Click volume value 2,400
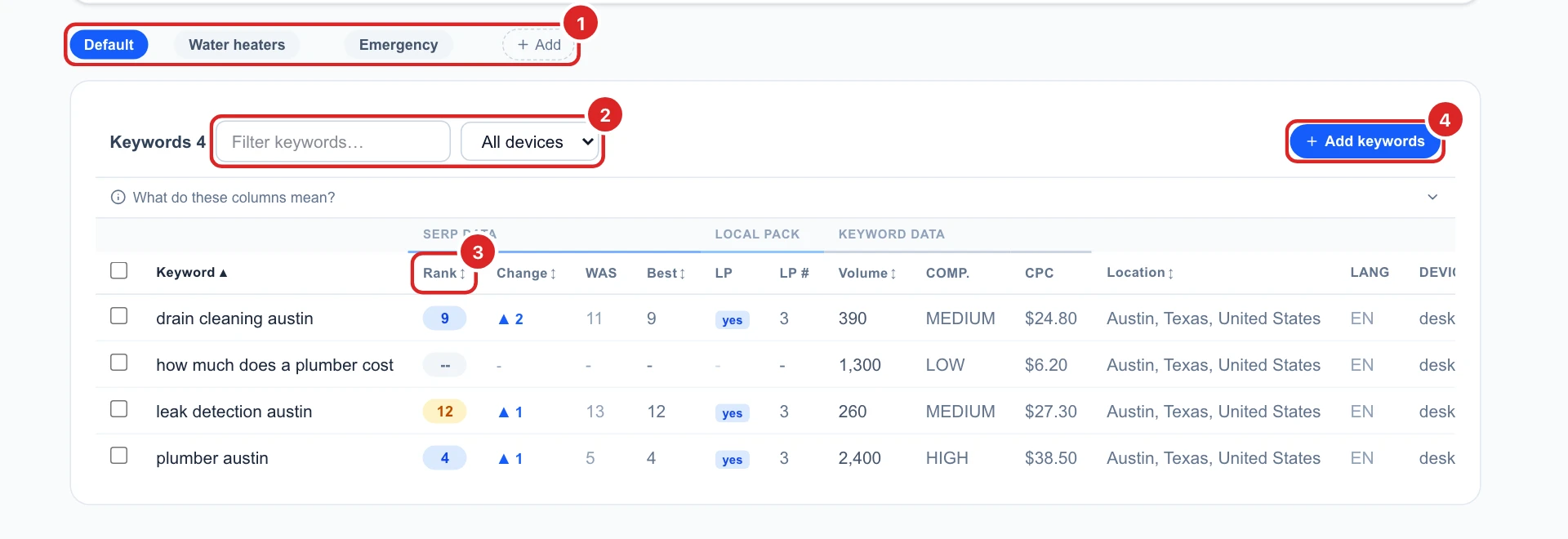The width and height of the screenshot is (1568, 539). (859, 458)
